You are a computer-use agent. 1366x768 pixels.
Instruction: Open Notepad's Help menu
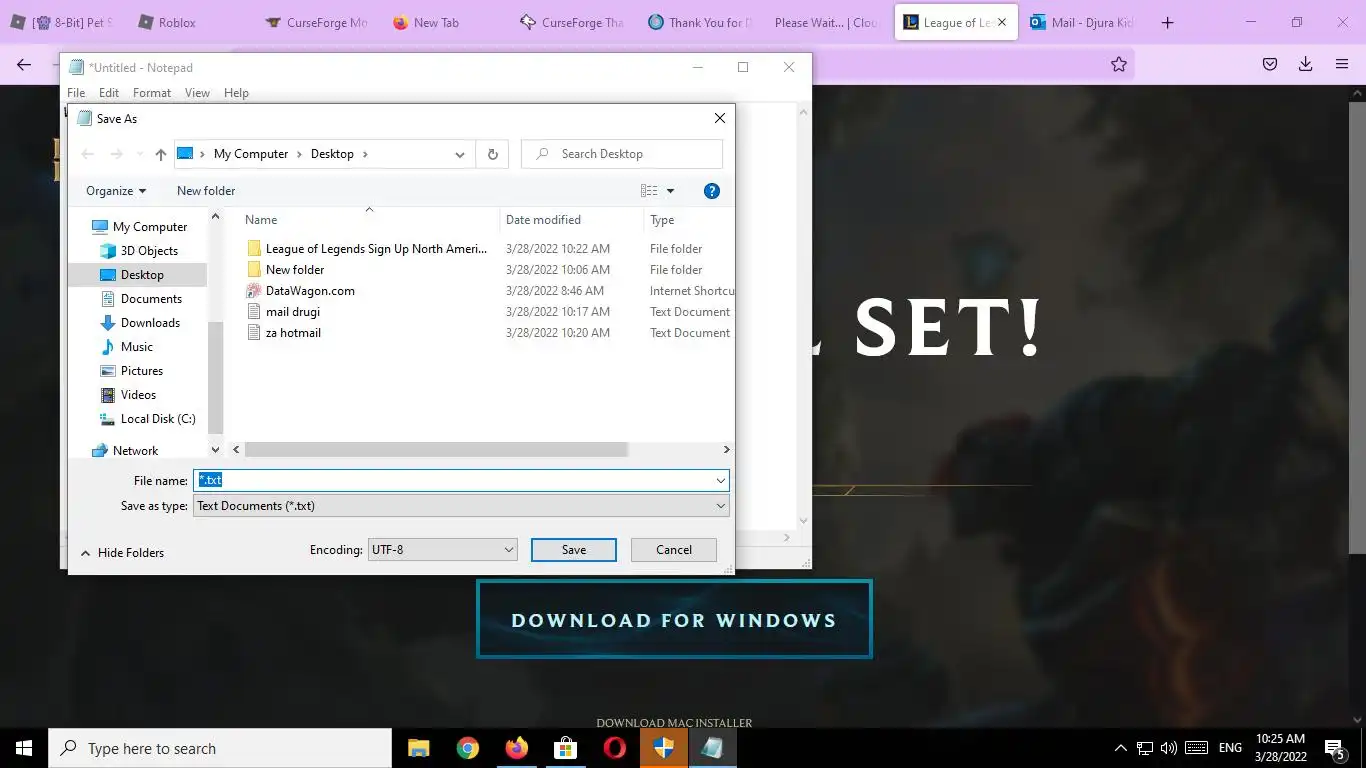[236, 93]
